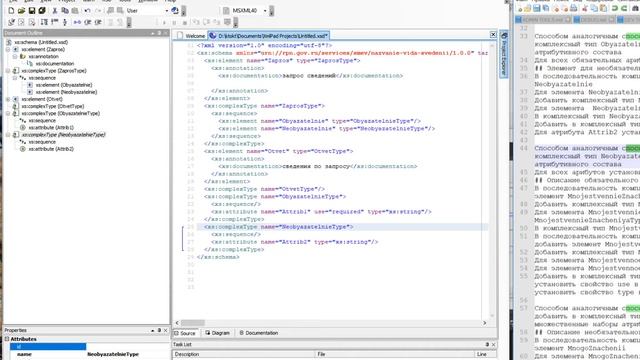Select xs:schema (Untitled.xsd) root node
The width and height of the screenshot is (640, 360).
tap(41, 42)
